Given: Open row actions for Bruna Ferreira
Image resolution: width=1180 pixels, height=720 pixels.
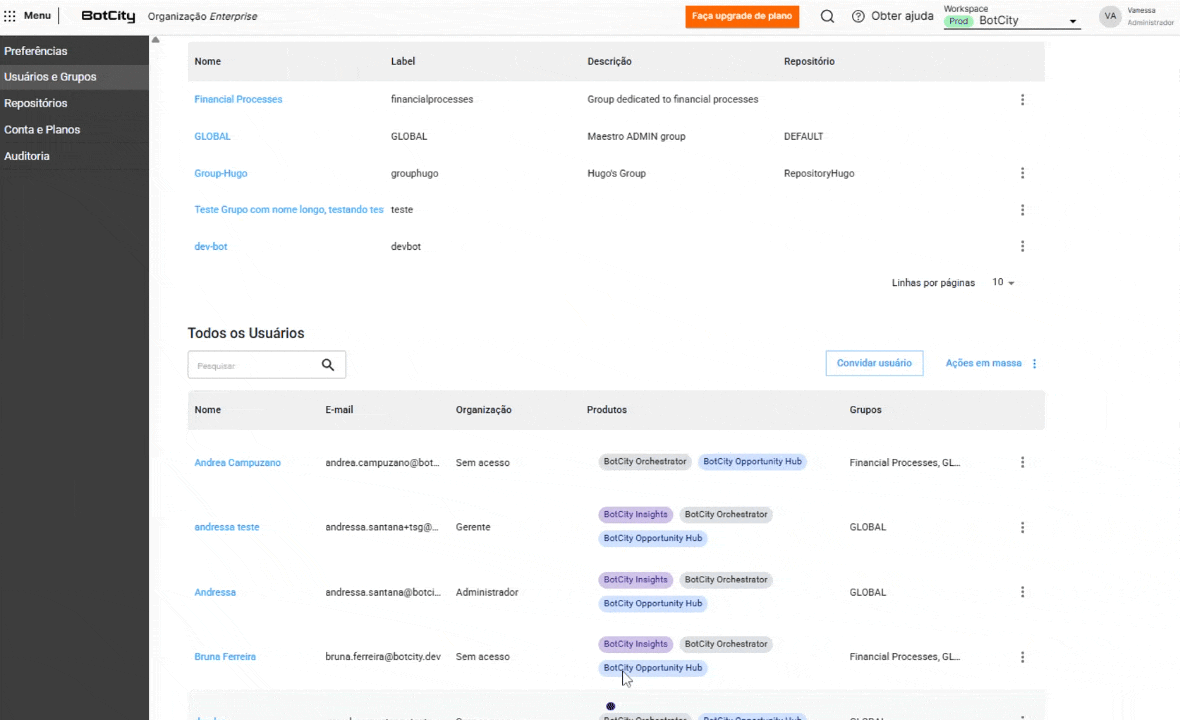Looking at the screenshot, I should coord(1022,657).
